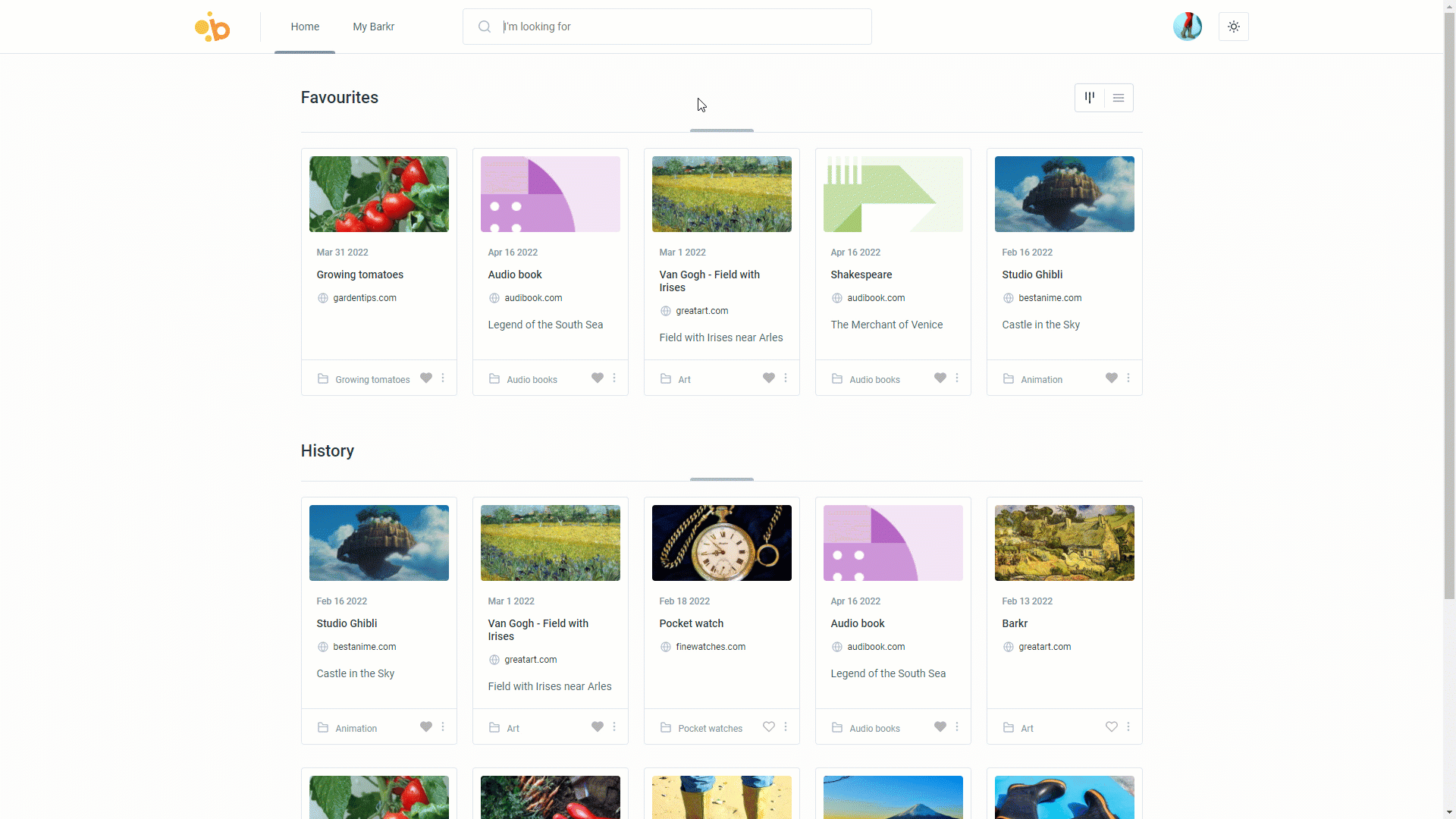Open audibook.com link on Shakespeare card
The width and height of the screenshot is (1456, 819).
pos(876,298)
